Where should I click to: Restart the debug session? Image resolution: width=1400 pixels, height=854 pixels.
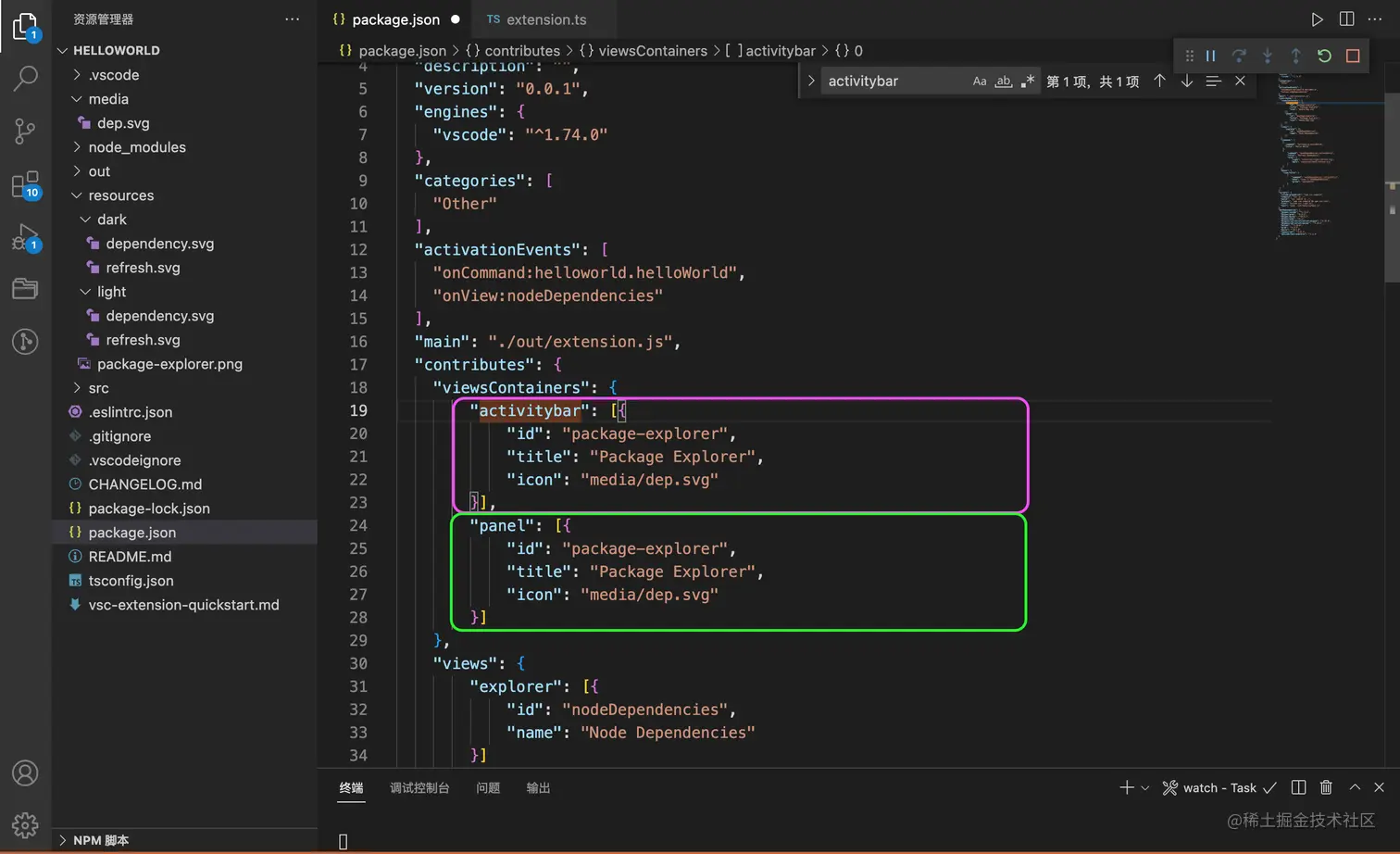point(1324,56)
